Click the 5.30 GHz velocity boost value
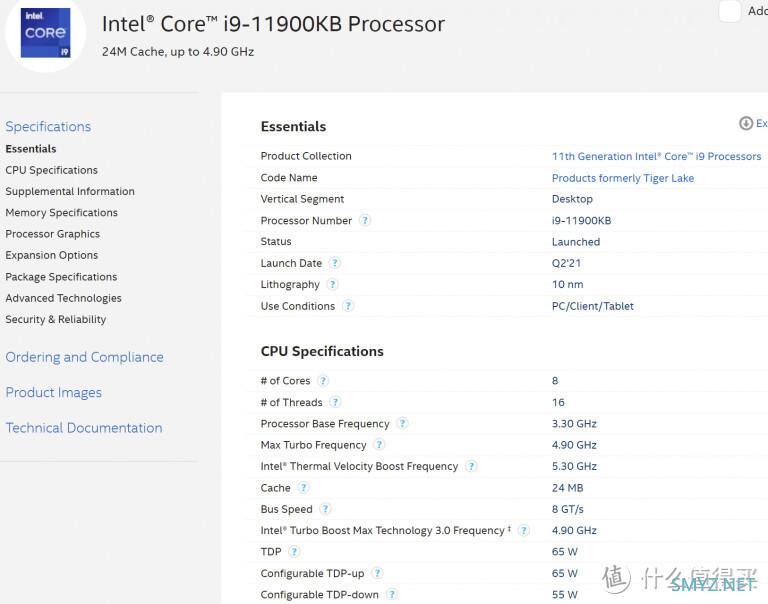The height and width of the screenshot is (604, 768). [574, 466]
